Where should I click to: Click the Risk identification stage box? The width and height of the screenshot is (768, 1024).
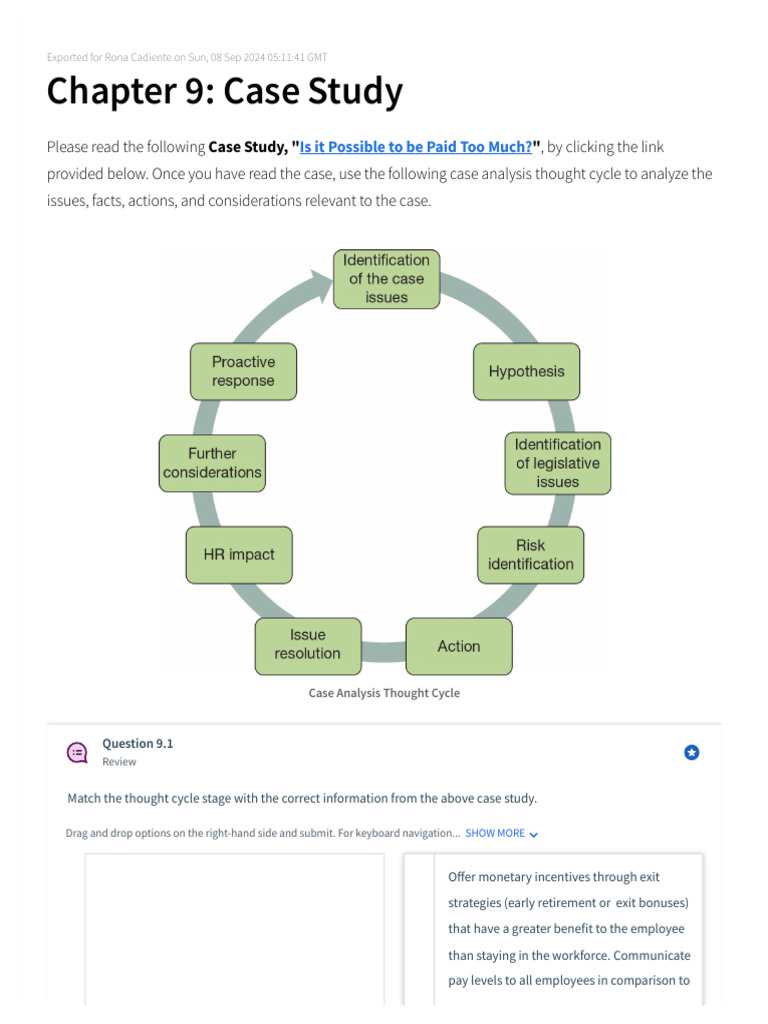[530, 555]
